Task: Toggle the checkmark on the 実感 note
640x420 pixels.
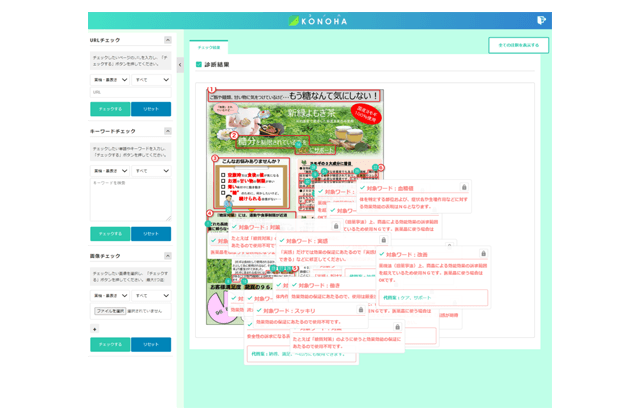Action: (x=282, y=241)
